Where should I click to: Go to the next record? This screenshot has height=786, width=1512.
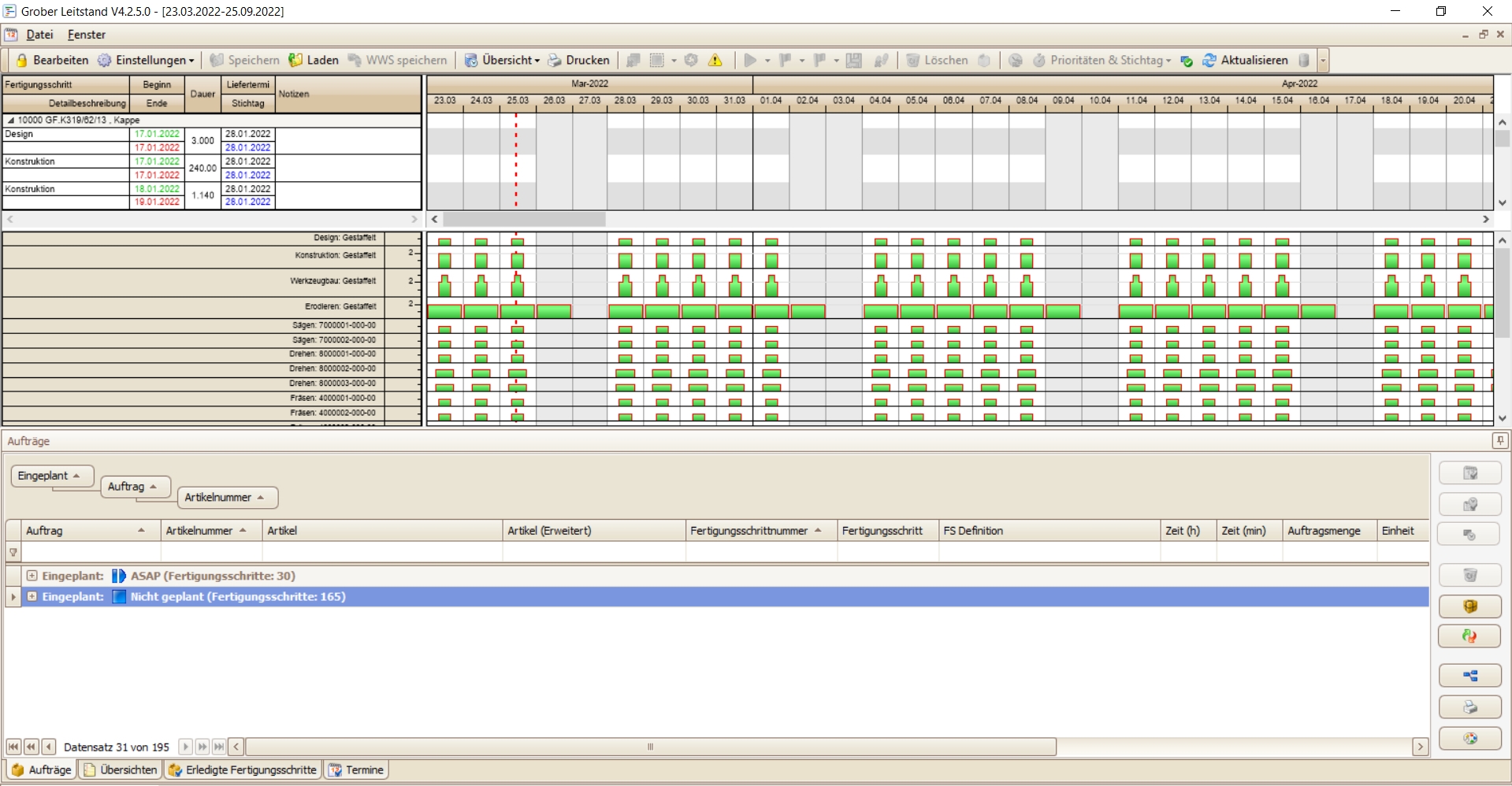click(x=185, y=747)
